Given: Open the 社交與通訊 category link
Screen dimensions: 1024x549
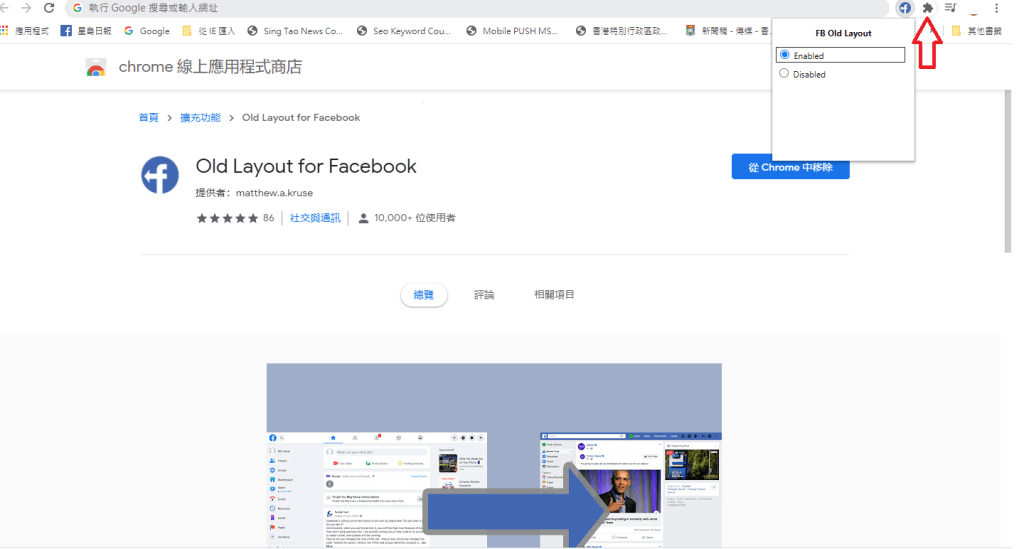Looking at the screenshot, I should tap(315, 218).
